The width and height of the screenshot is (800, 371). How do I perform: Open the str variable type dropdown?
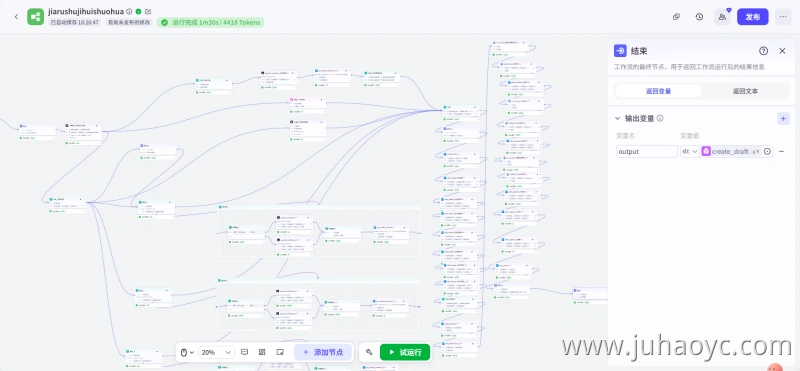coord(690,152)
